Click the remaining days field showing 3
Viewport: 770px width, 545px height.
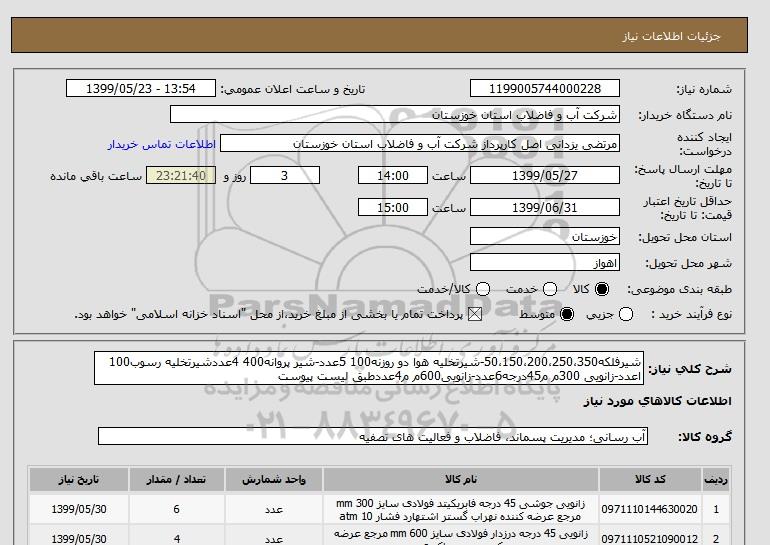click(x=285, y=175)
